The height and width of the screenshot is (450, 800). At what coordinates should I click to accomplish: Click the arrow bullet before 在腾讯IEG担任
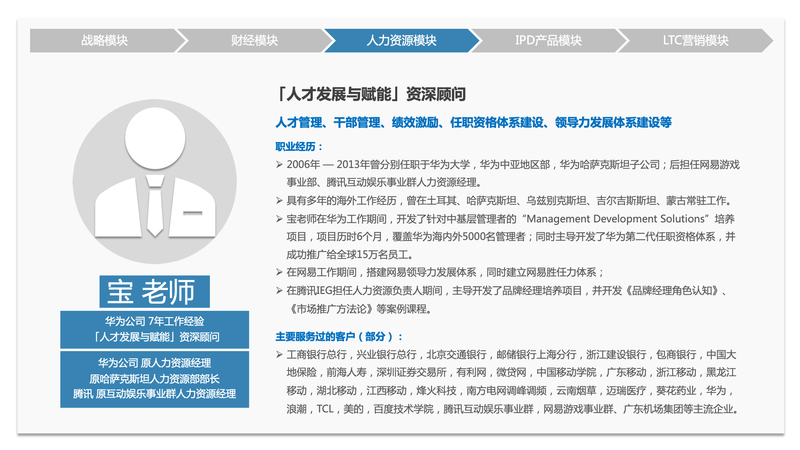point(279,290)
